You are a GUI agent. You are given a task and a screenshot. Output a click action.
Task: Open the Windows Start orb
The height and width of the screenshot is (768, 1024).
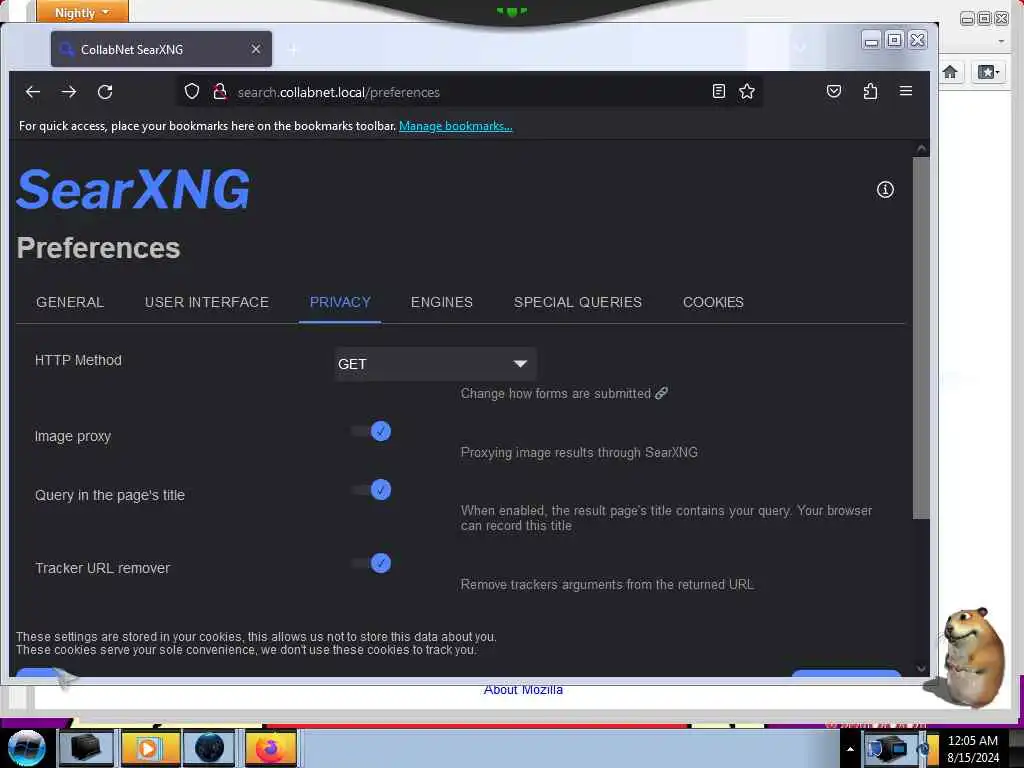[x=26, y=748]
